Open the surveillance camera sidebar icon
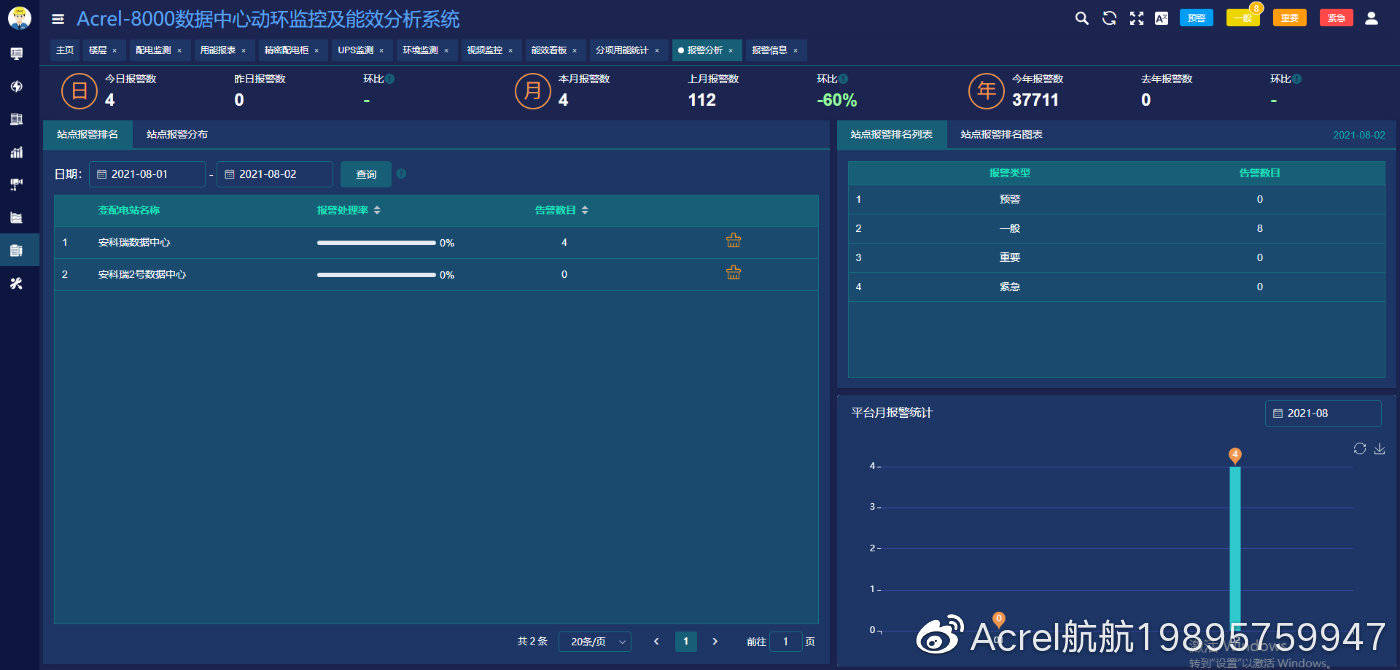 point(16,184)
